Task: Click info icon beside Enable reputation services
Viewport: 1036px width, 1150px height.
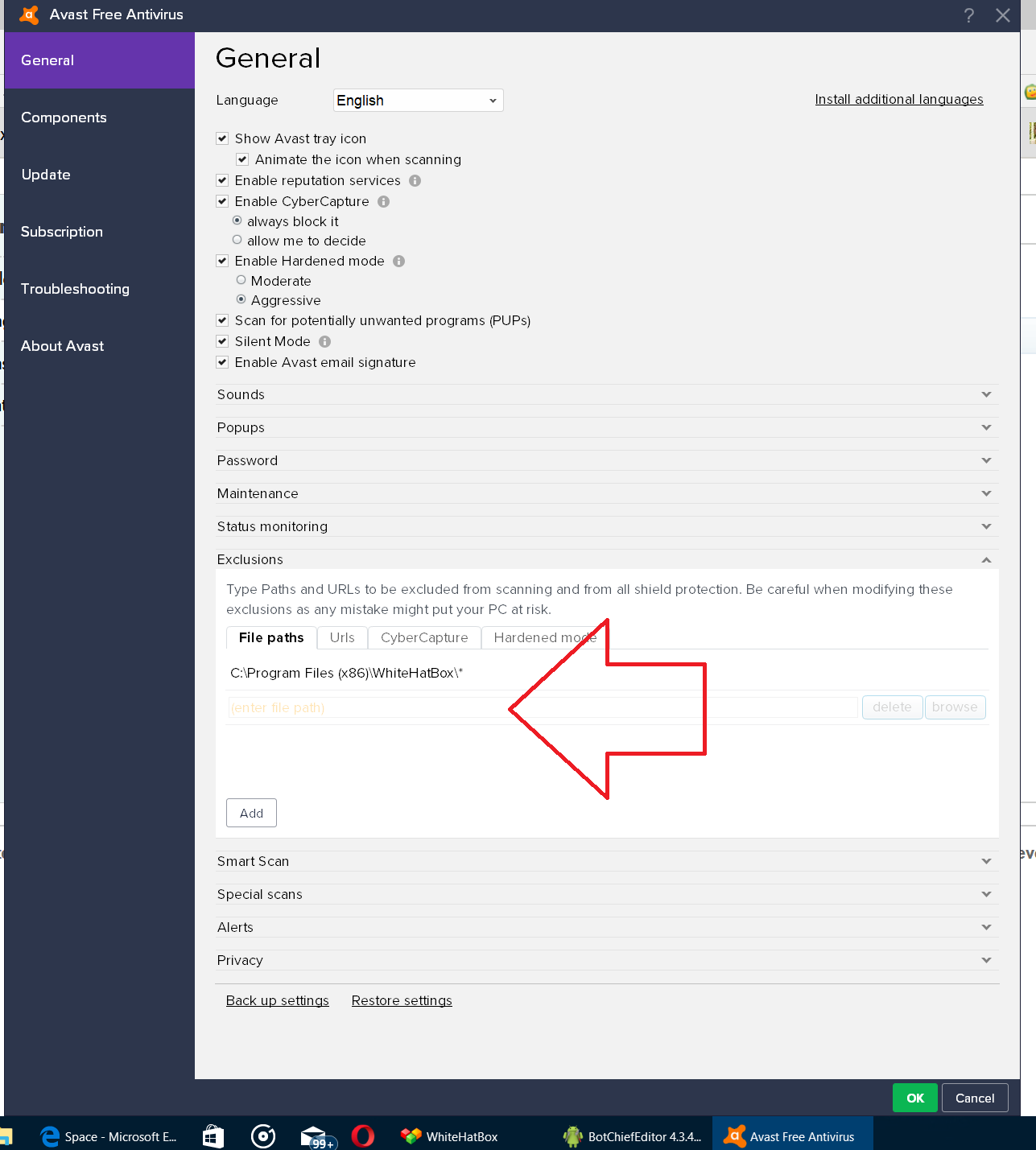Action: click(415, 181)
